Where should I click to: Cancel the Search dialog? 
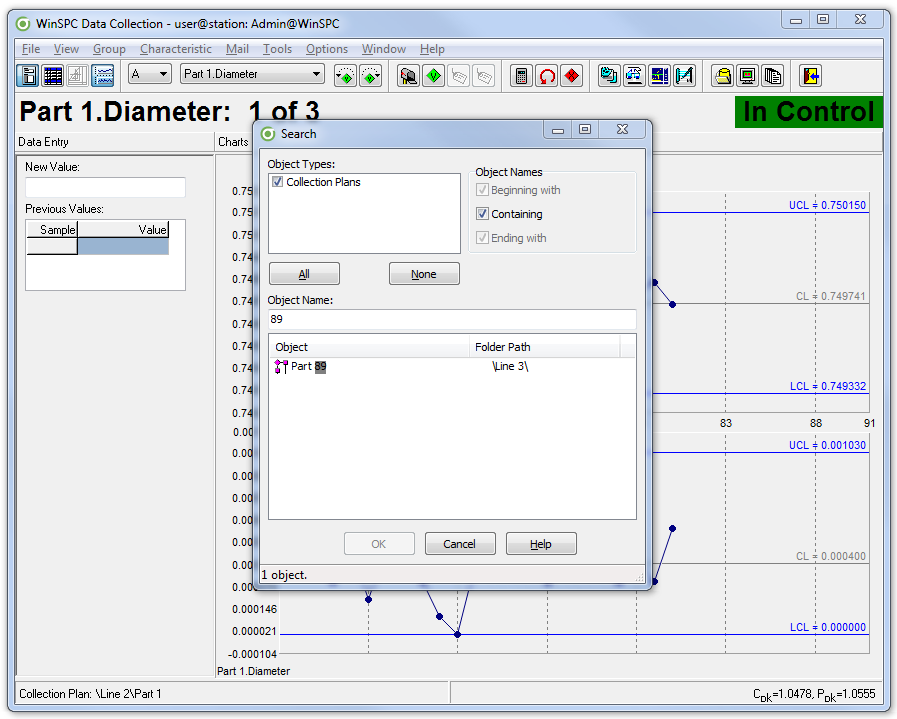[460, 544]
